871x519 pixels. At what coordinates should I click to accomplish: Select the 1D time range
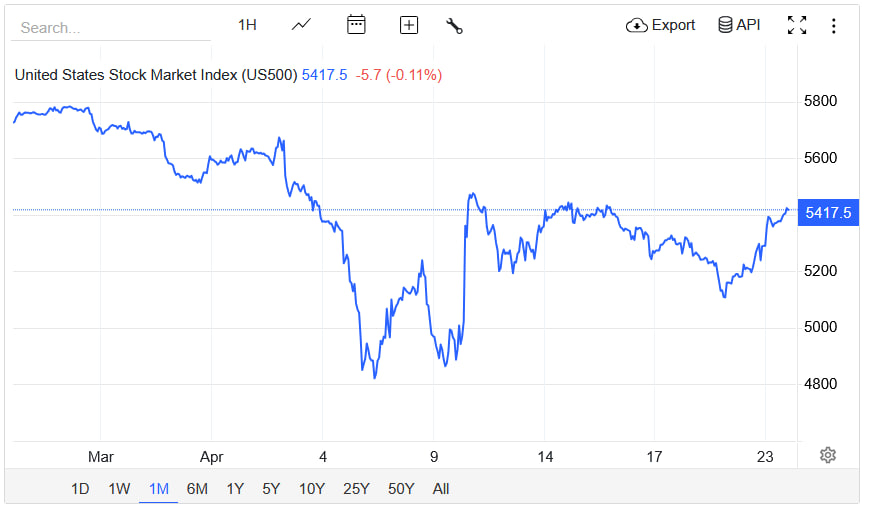tap(80, 489)
